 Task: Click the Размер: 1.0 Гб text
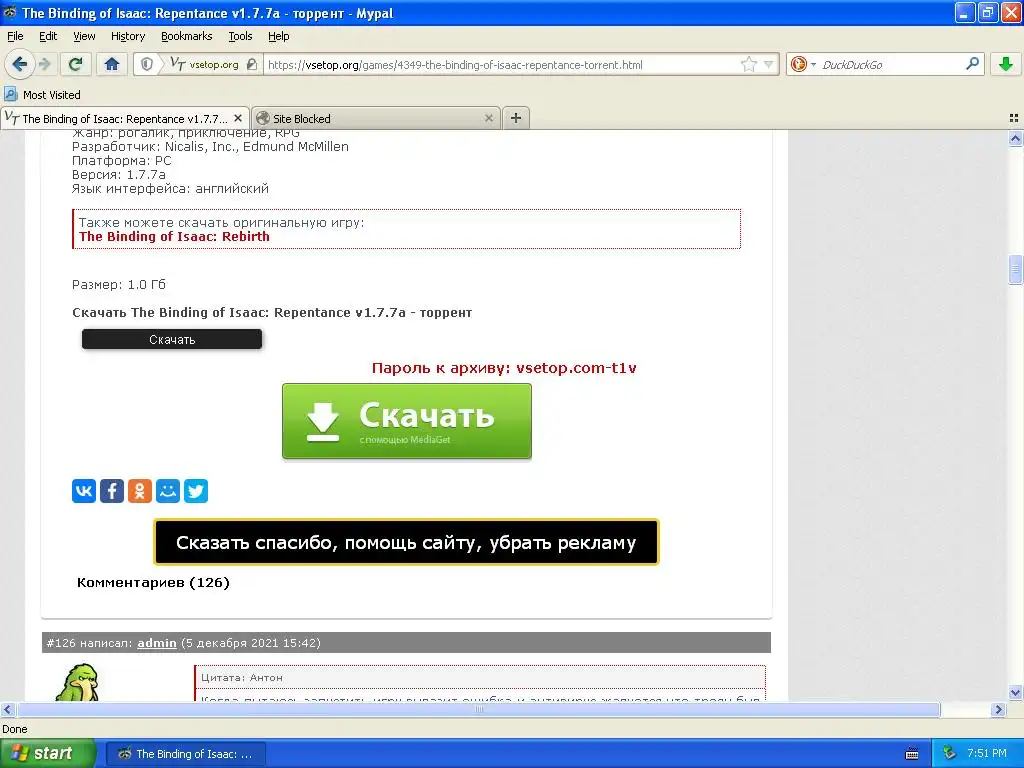pos(119,285)
